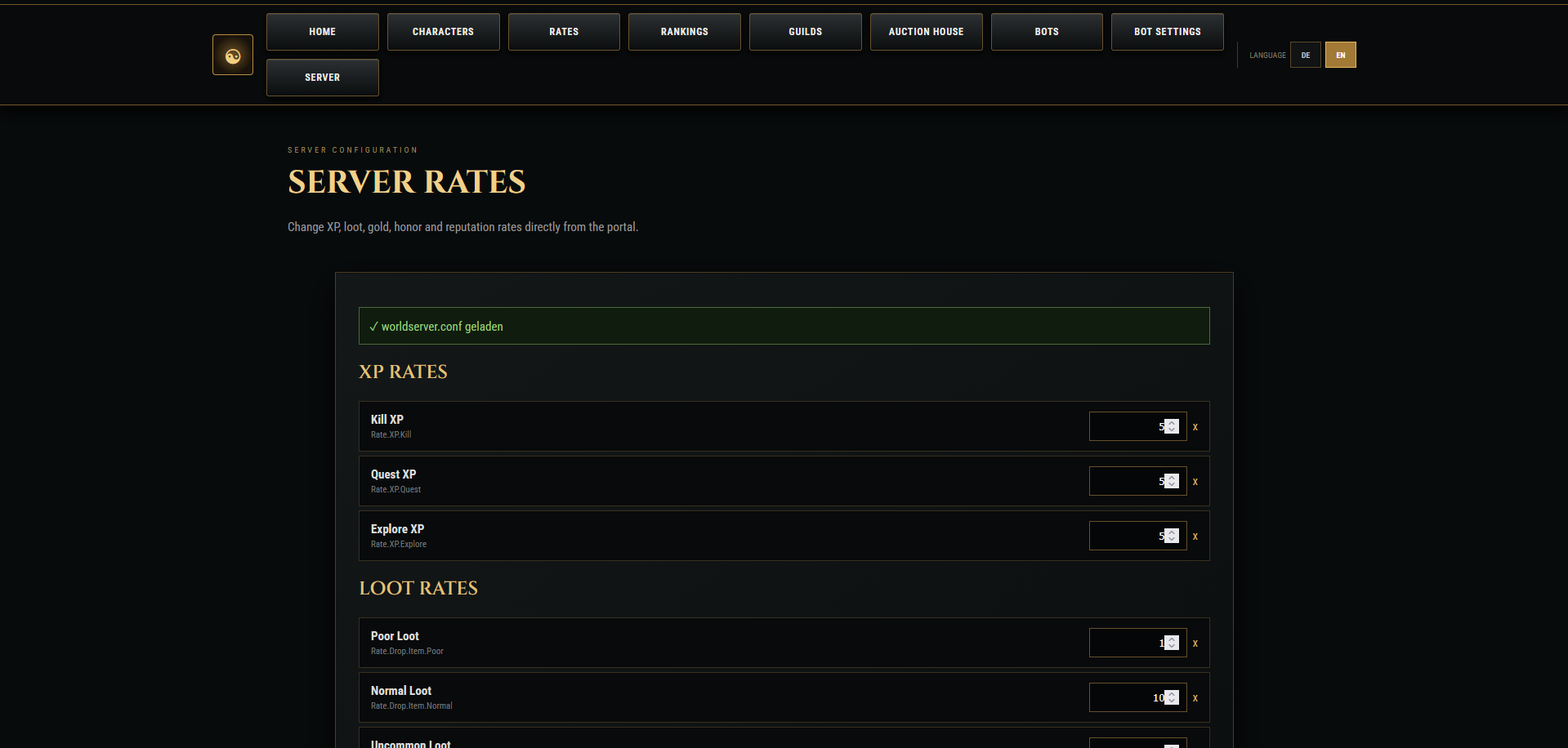Navigate to Guilds
Screen dimensions: 1568x748
pyautogui.click(x=806, y=32)
